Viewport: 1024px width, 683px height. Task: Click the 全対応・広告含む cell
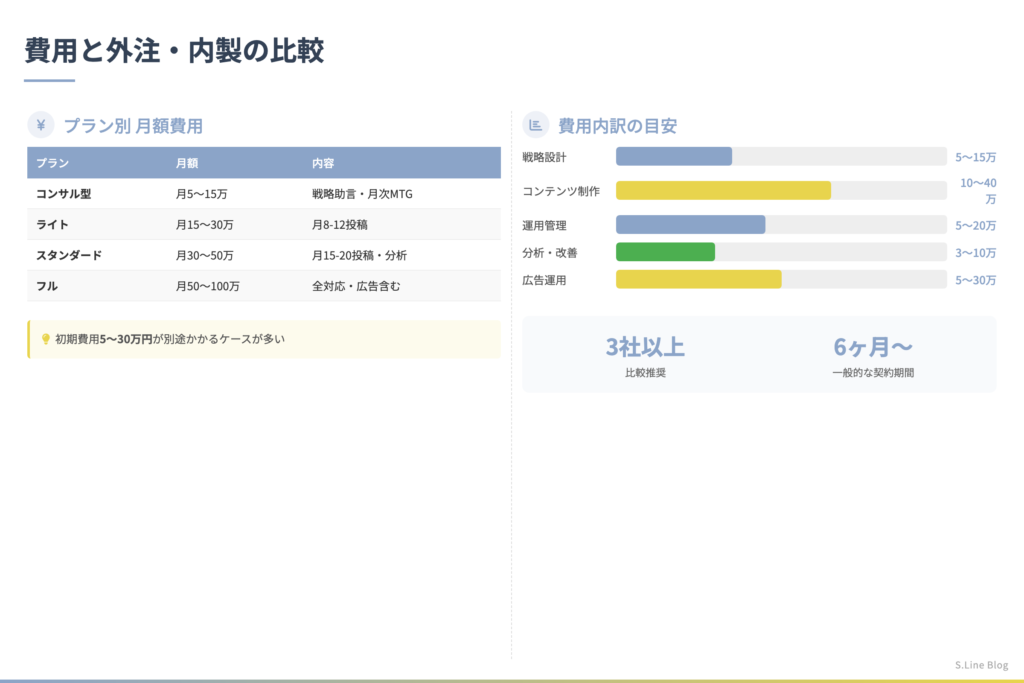(x=356, y=286)
